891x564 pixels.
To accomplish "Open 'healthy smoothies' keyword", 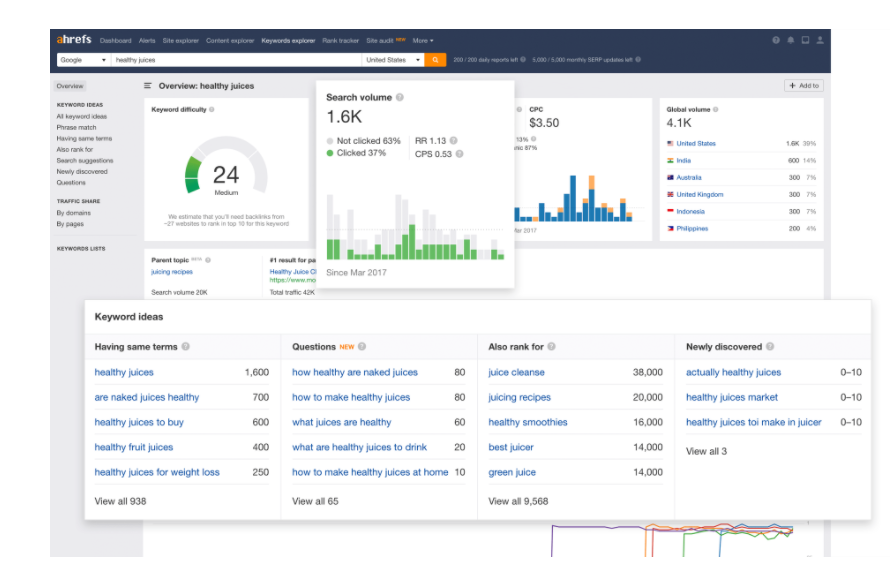I will [528, 423].
